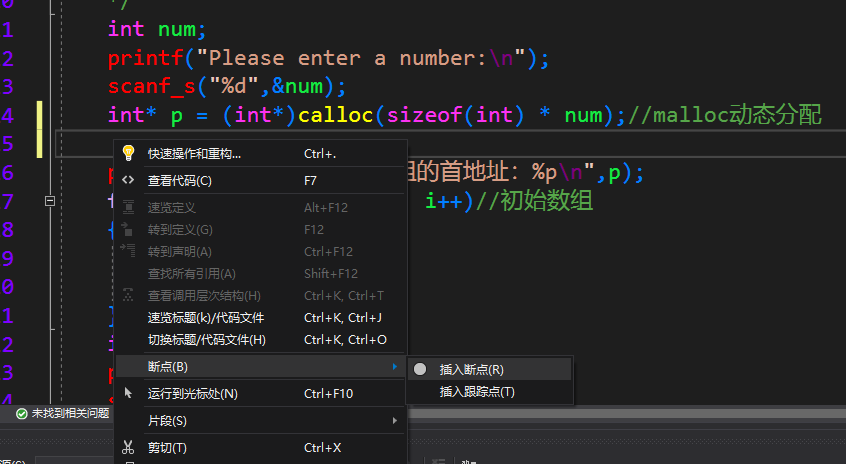Image resolution: width=846 pixels, height=464 pixels.
Task: Select 插入跟踪点(T) in submenu
Action: click(x=489, y=392)
